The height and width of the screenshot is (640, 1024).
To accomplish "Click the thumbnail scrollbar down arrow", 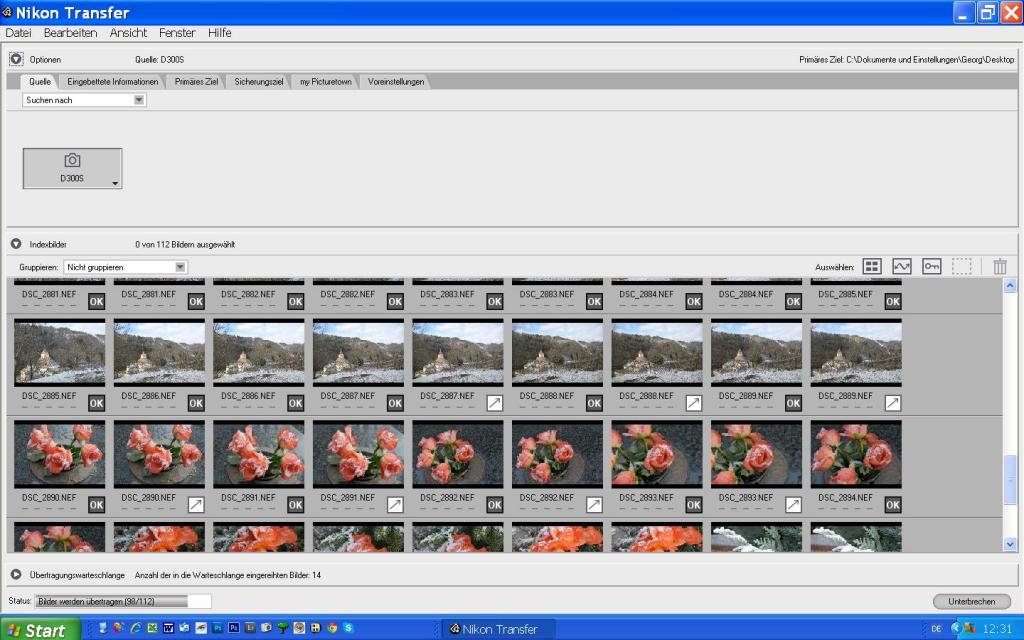I will [x=1010, y=544].
